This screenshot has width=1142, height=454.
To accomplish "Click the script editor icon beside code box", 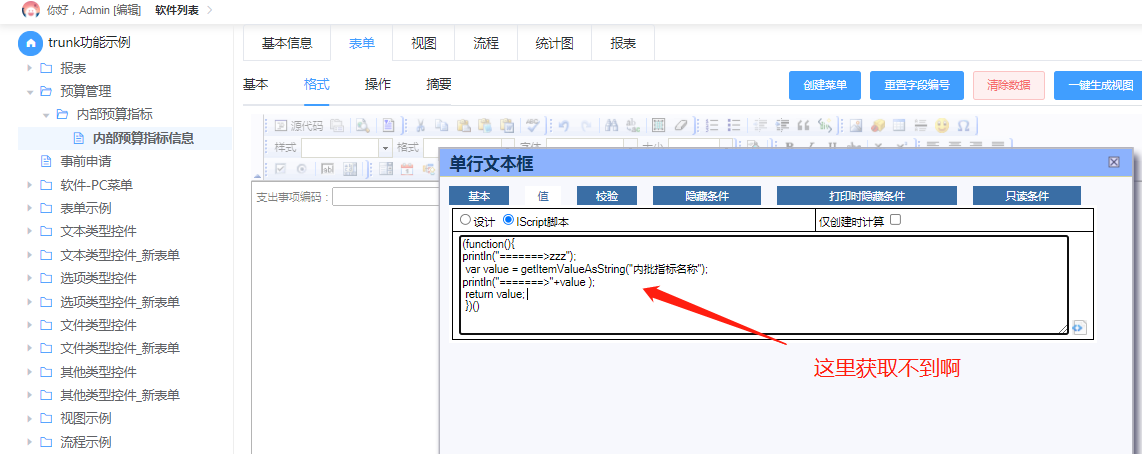I will pyautogui.click(x=1079, y=327).
